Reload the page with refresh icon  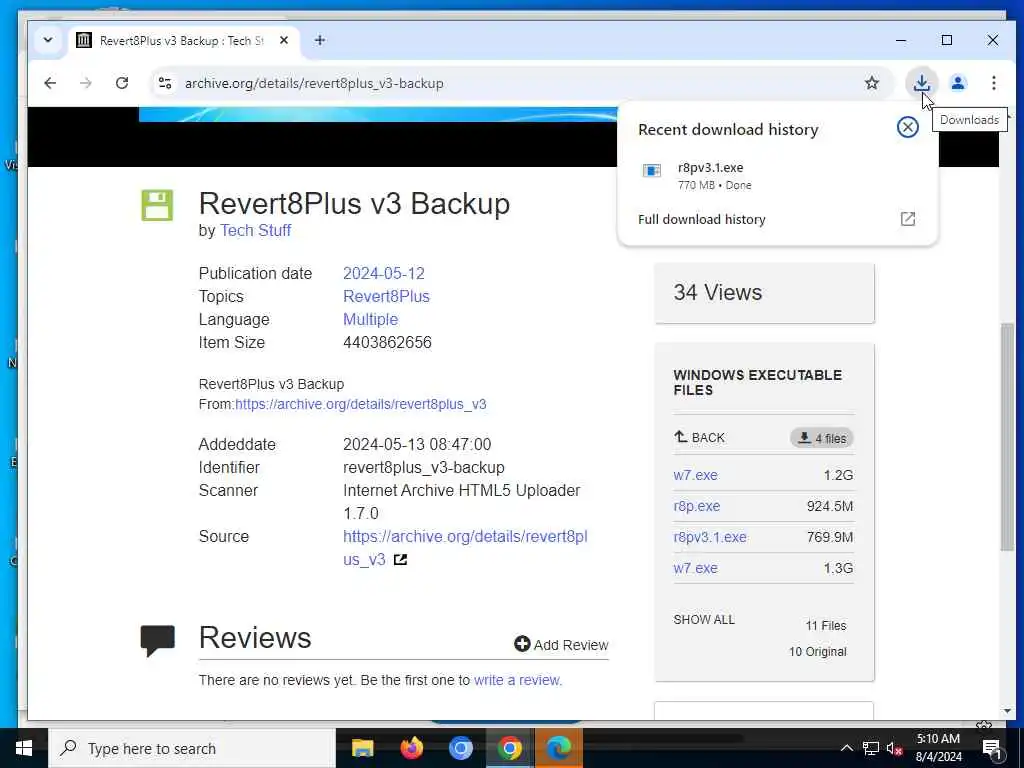[x=122, y=83]
